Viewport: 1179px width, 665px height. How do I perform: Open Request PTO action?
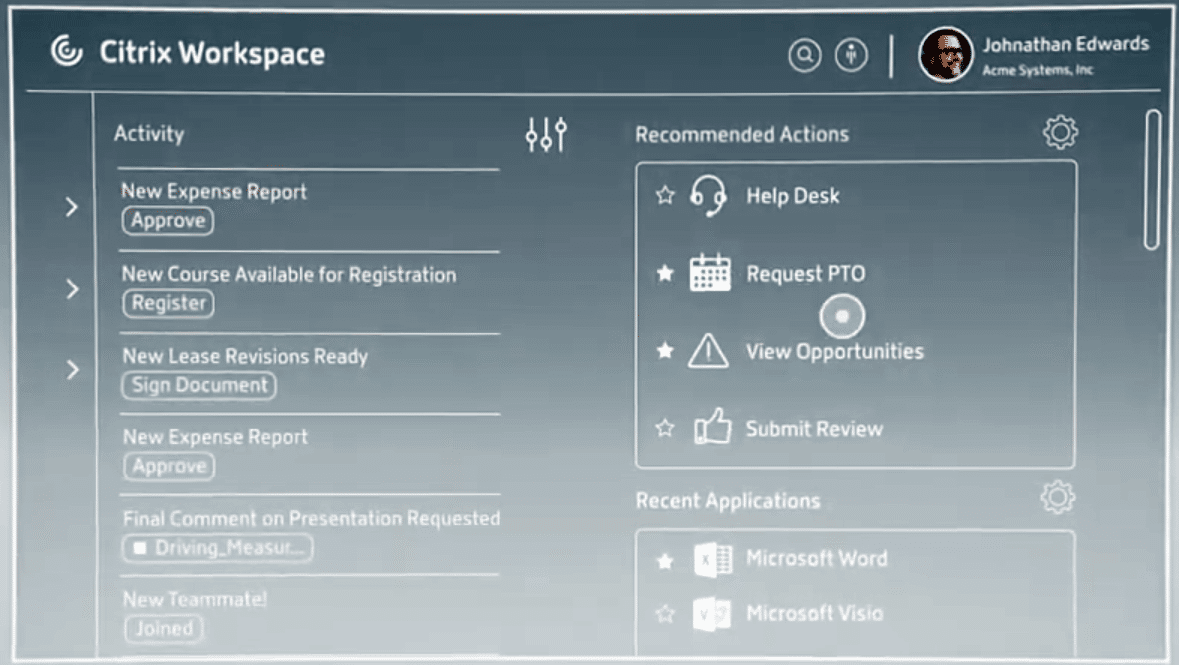[805, 273]
